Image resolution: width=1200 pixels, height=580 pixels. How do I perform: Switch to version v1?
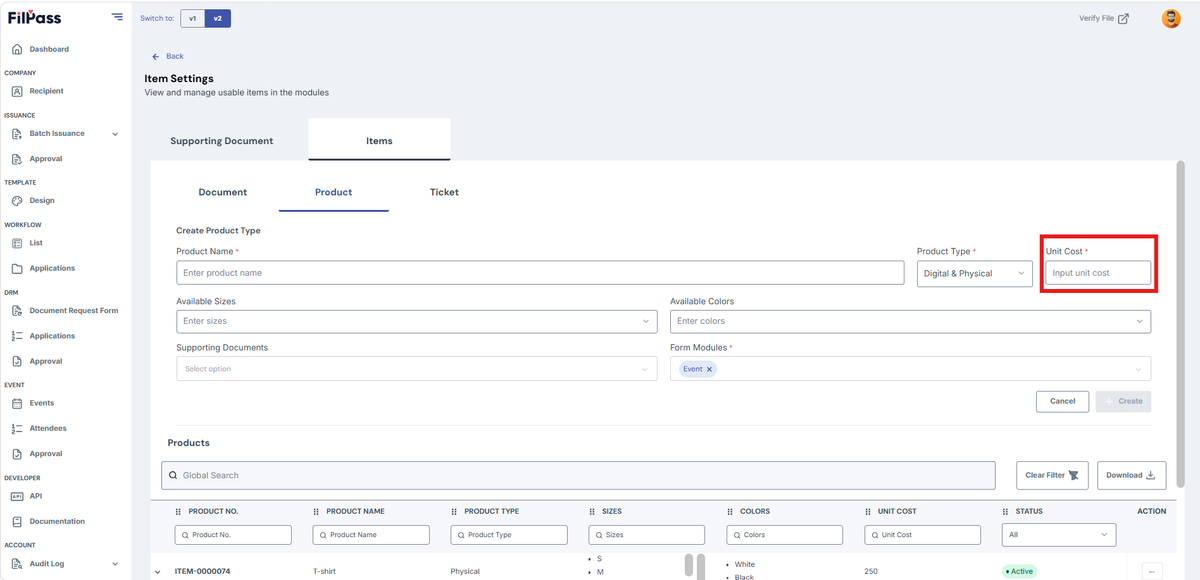192,18
